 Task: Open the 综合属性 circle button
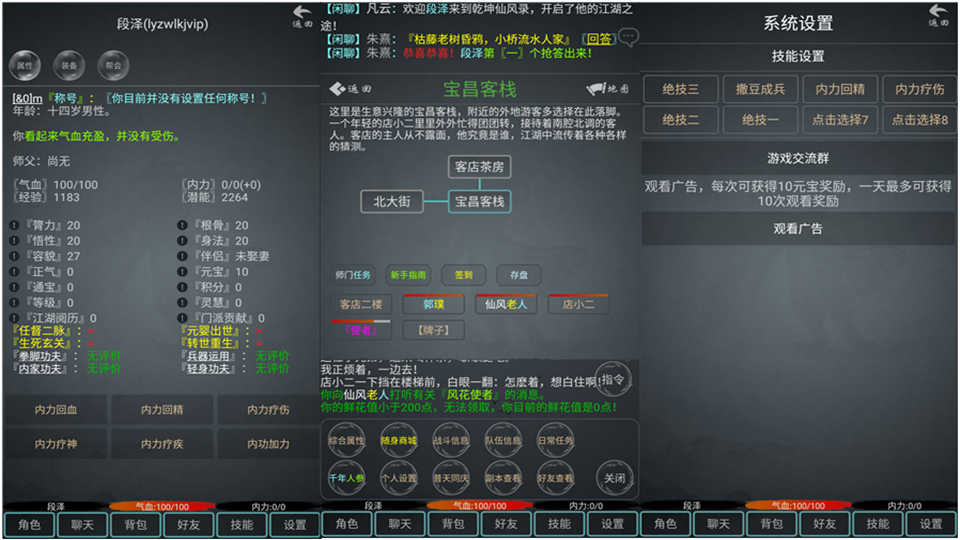coord(347,440)
